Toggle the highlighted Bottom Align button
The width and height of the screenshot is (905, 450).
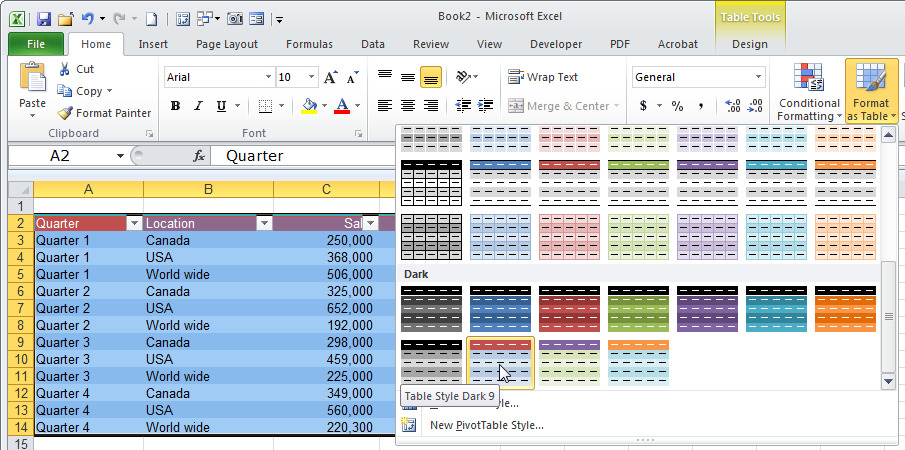[x=431, y=77]
